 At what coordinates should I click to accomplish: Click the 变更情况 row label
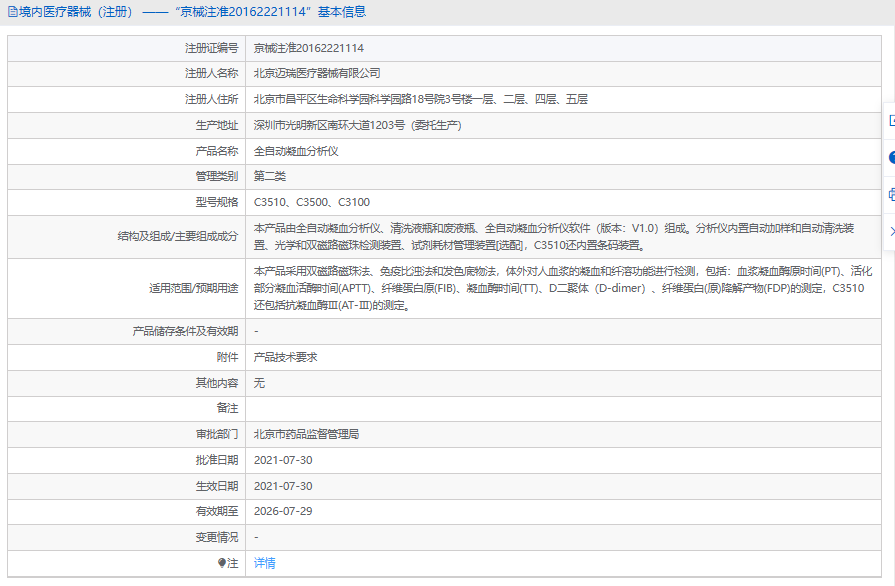pos(217,537)
